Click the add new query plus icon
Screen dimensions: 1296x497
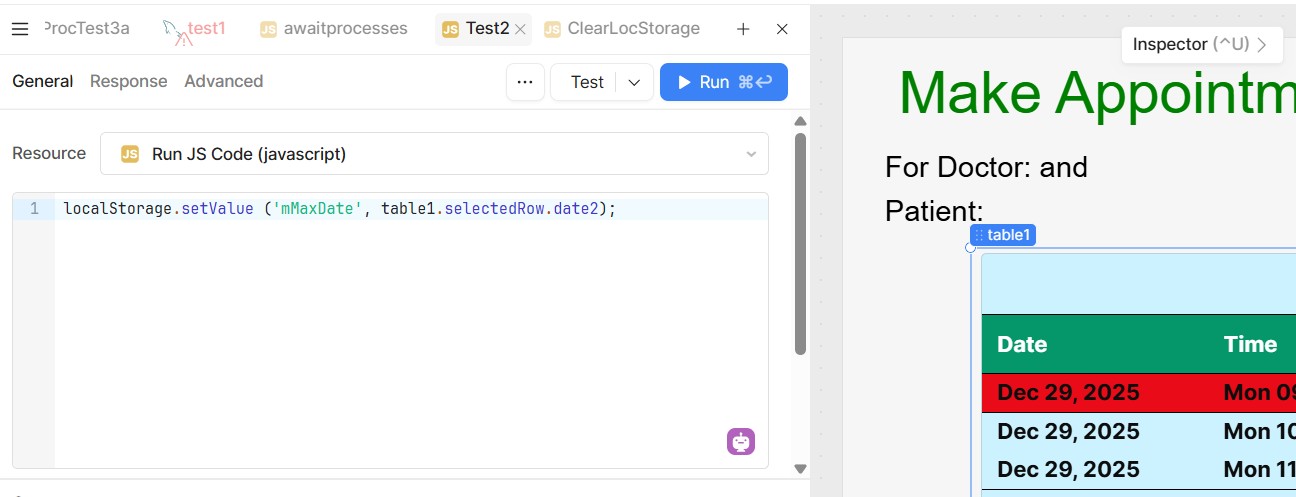point(743,29)
